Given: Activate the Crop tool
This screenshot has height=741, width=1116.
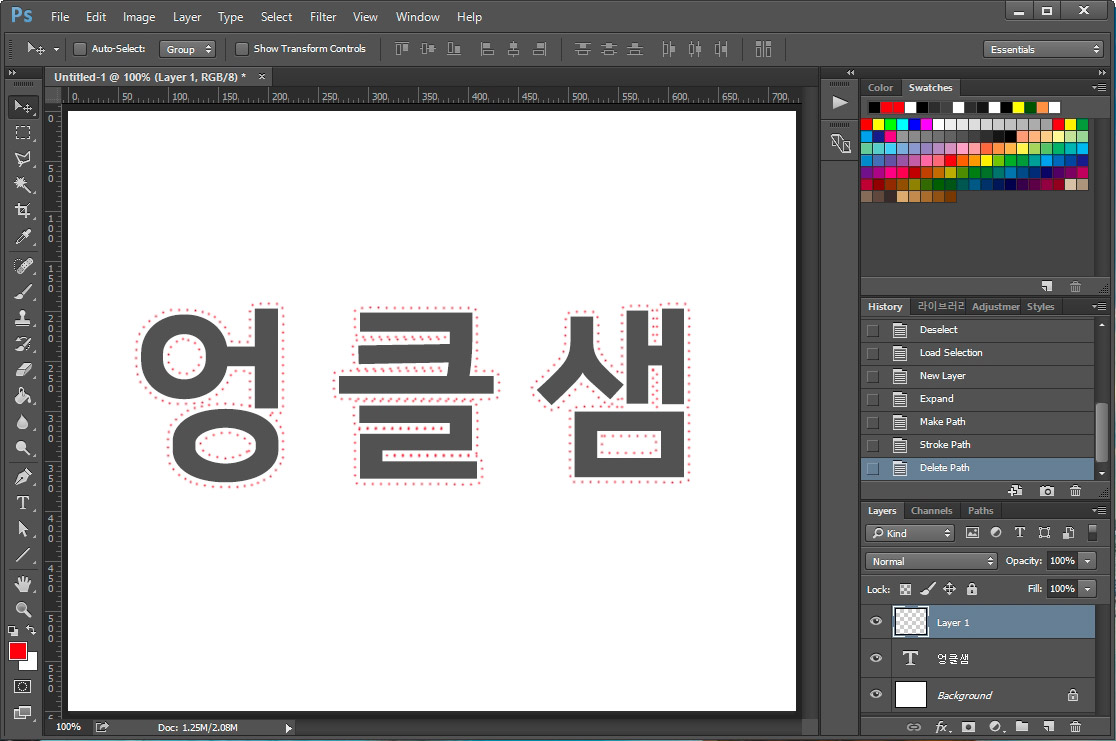Looking at the screenshot, I should pyautogui.click(x=23, y=211).
